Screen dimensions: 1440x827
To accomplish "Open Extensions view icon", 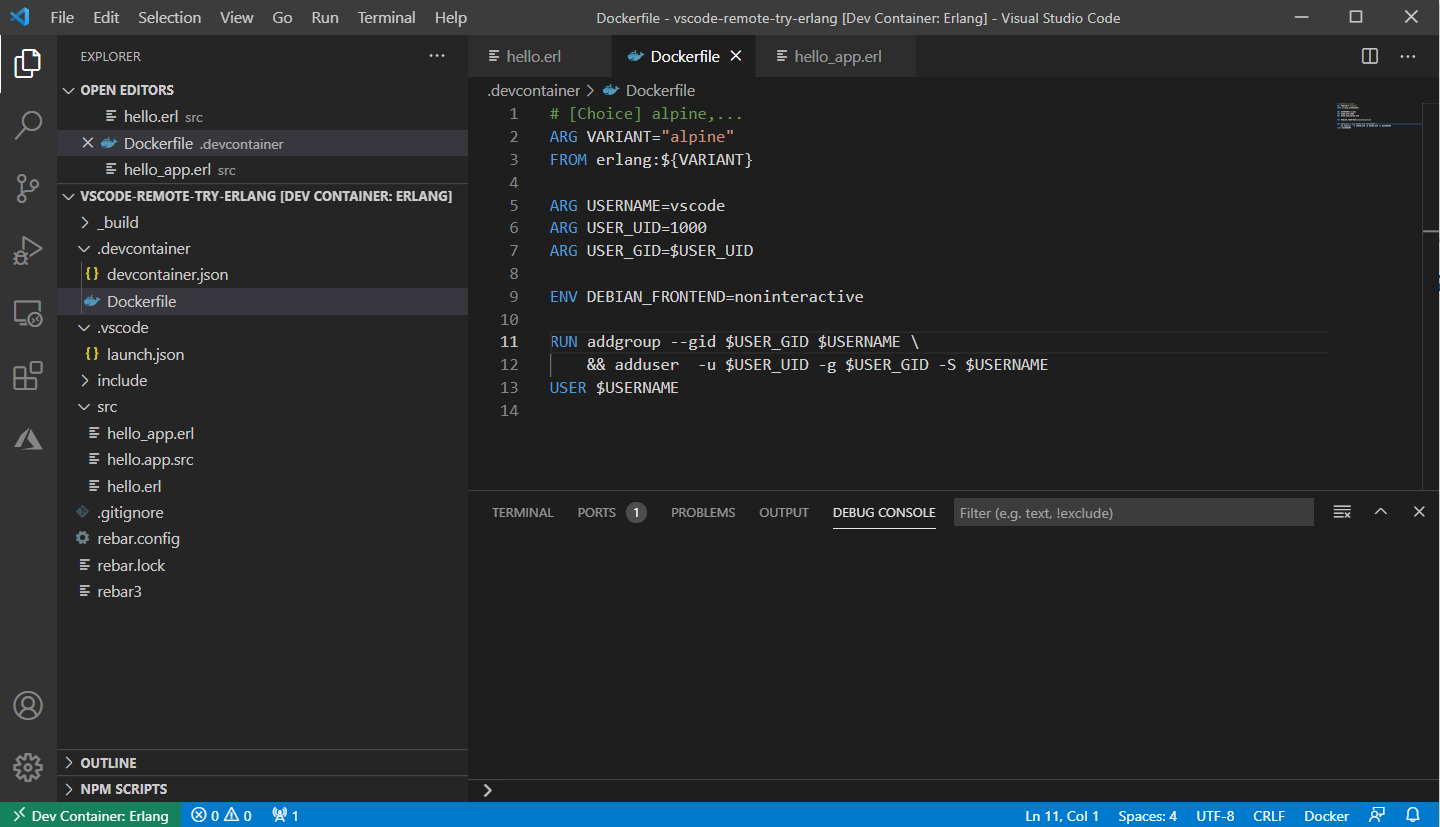I will pos(28,376).
